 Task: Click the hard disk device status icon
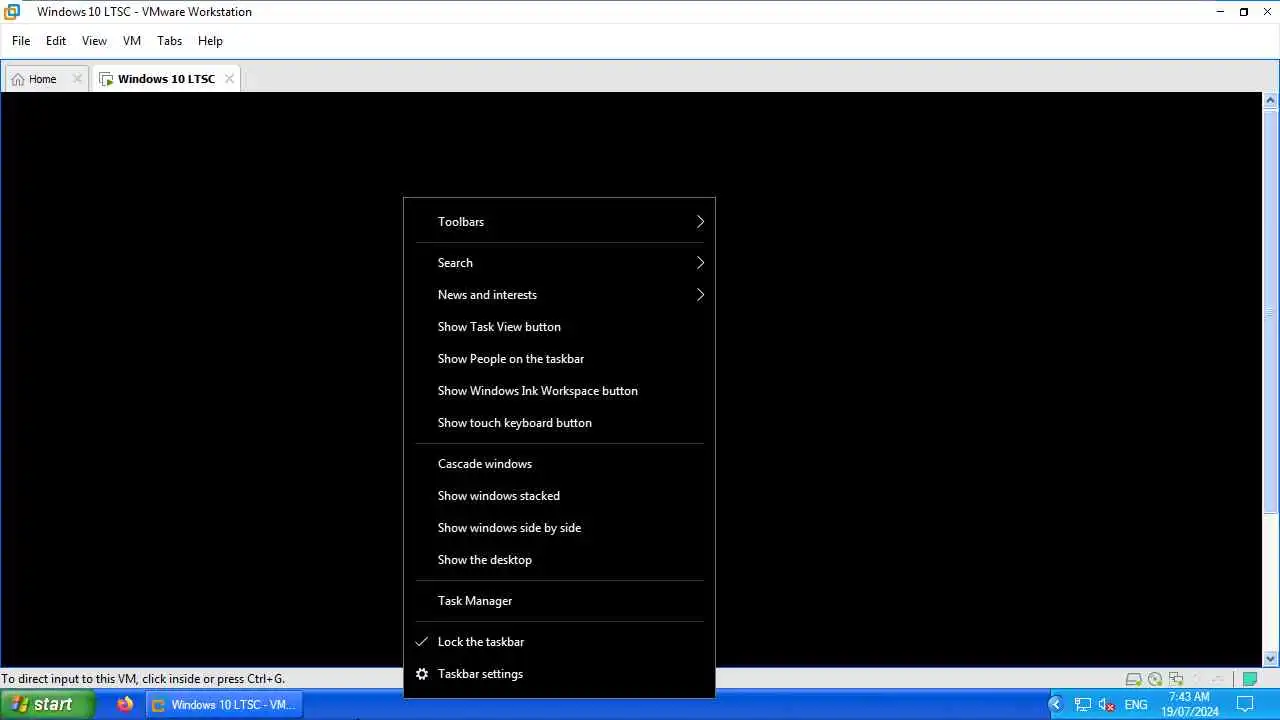tap(1133, 679)
